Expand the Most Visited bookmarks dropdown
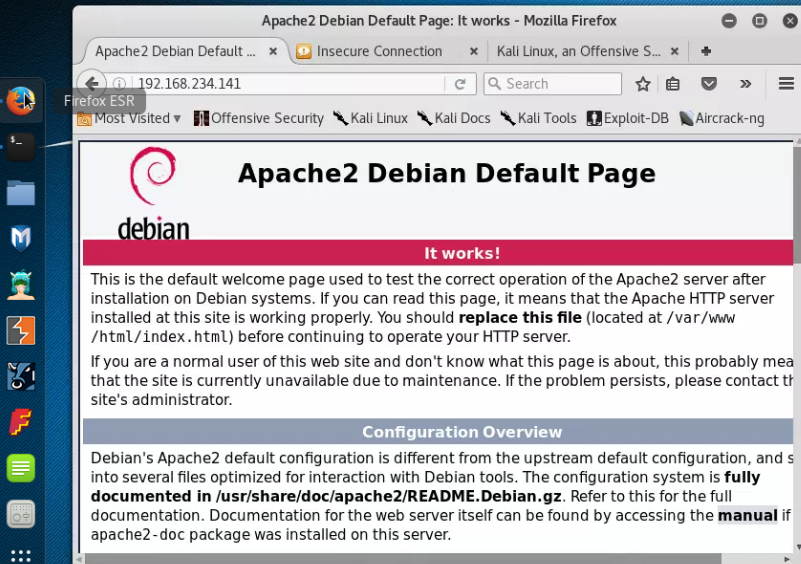801x564 pixels. click(129, 119)
